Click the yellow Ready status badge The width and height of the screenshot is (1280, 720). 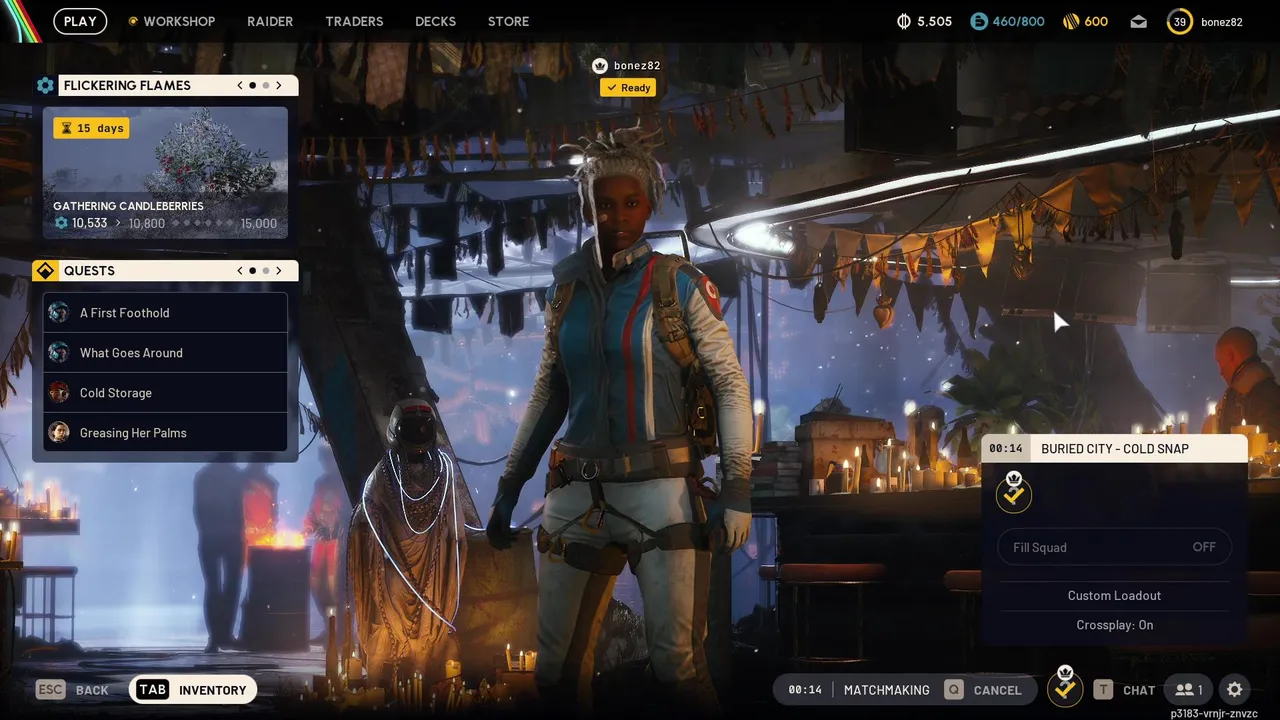tap(628, 88)
